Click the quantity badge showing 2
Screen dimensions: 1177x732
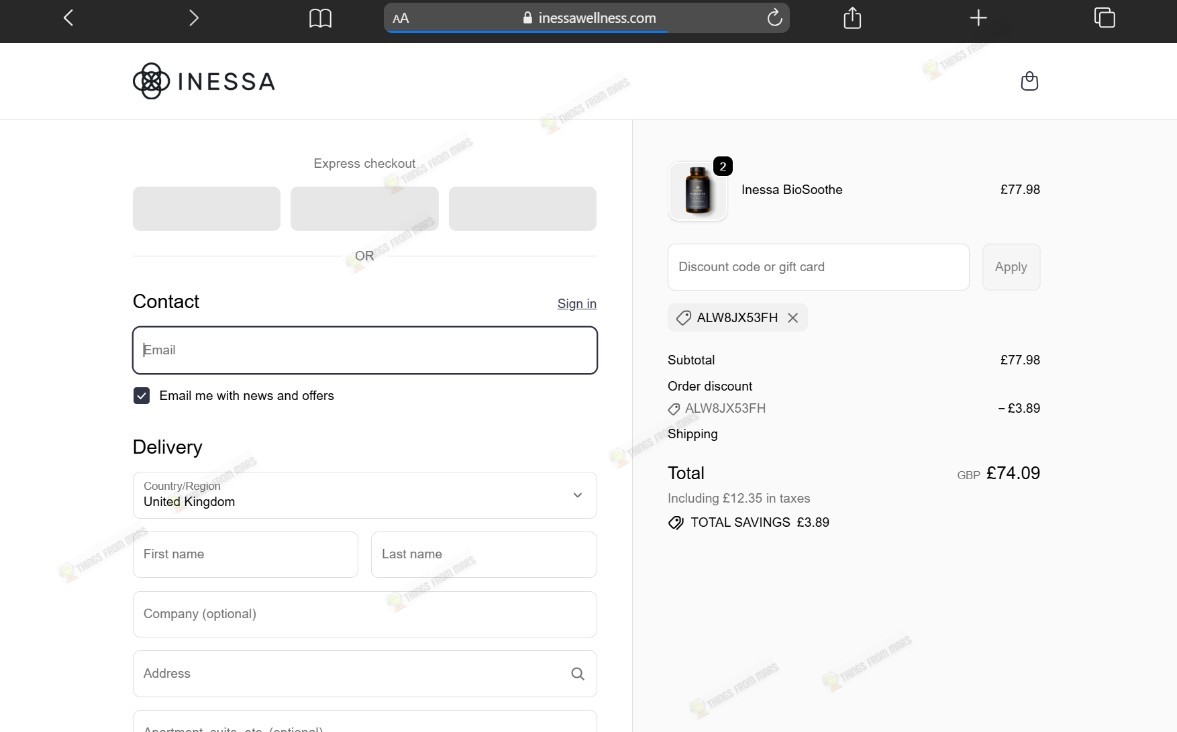(x=722, y=166)
